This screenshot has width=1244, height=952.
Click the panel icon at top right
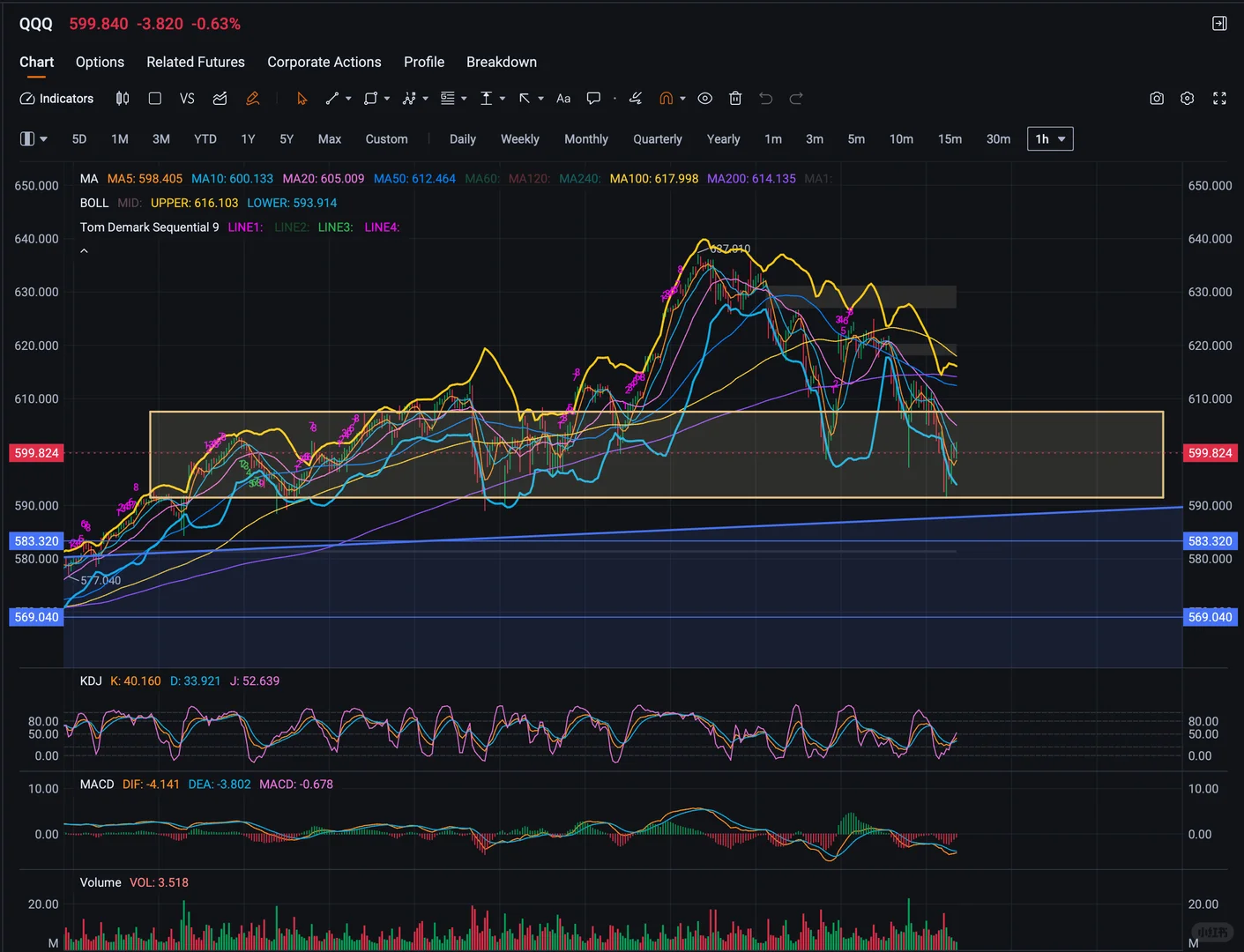coord(1219,24)
